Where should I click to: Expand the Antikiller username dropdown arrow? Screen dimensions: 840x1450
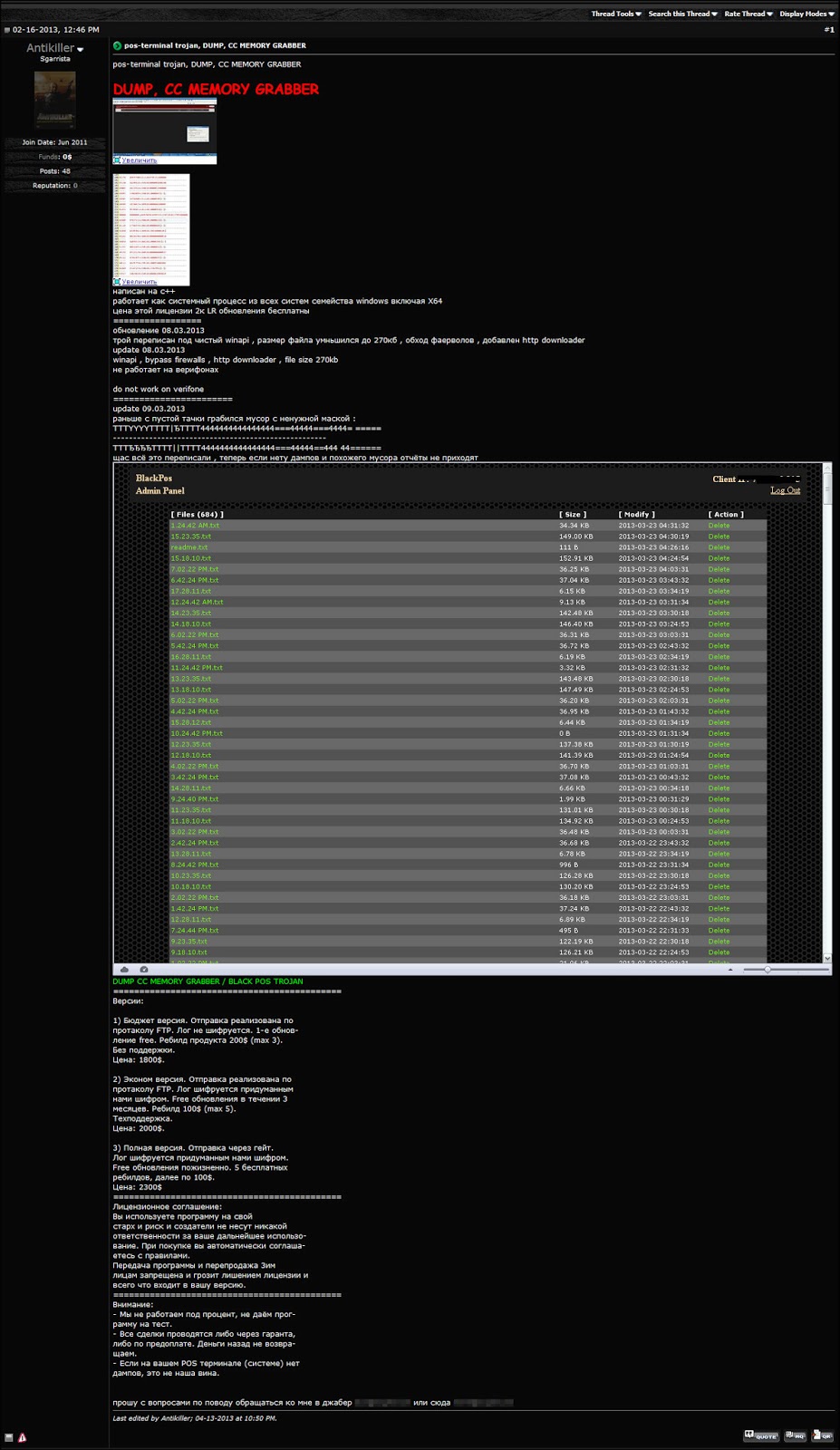coord(80,50)
